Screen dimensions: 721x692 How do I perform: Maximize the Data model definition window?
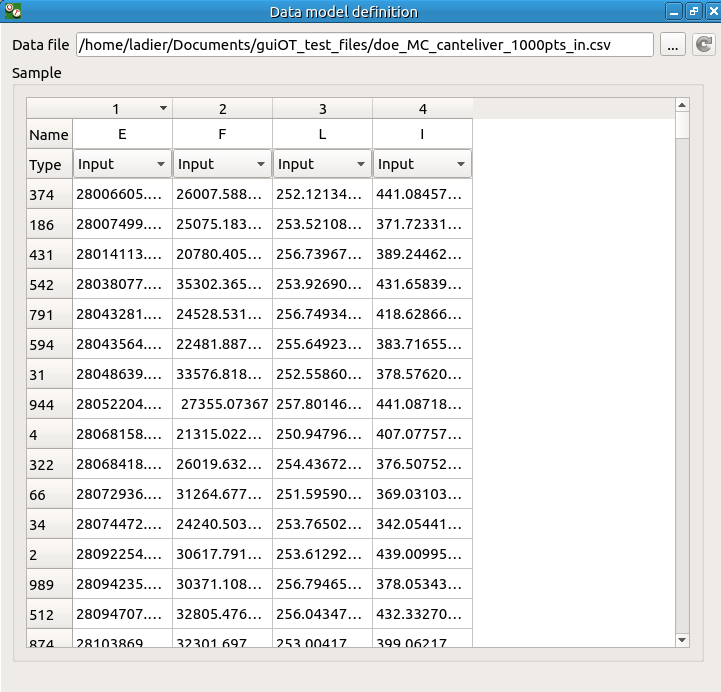[x=692, y=11]
